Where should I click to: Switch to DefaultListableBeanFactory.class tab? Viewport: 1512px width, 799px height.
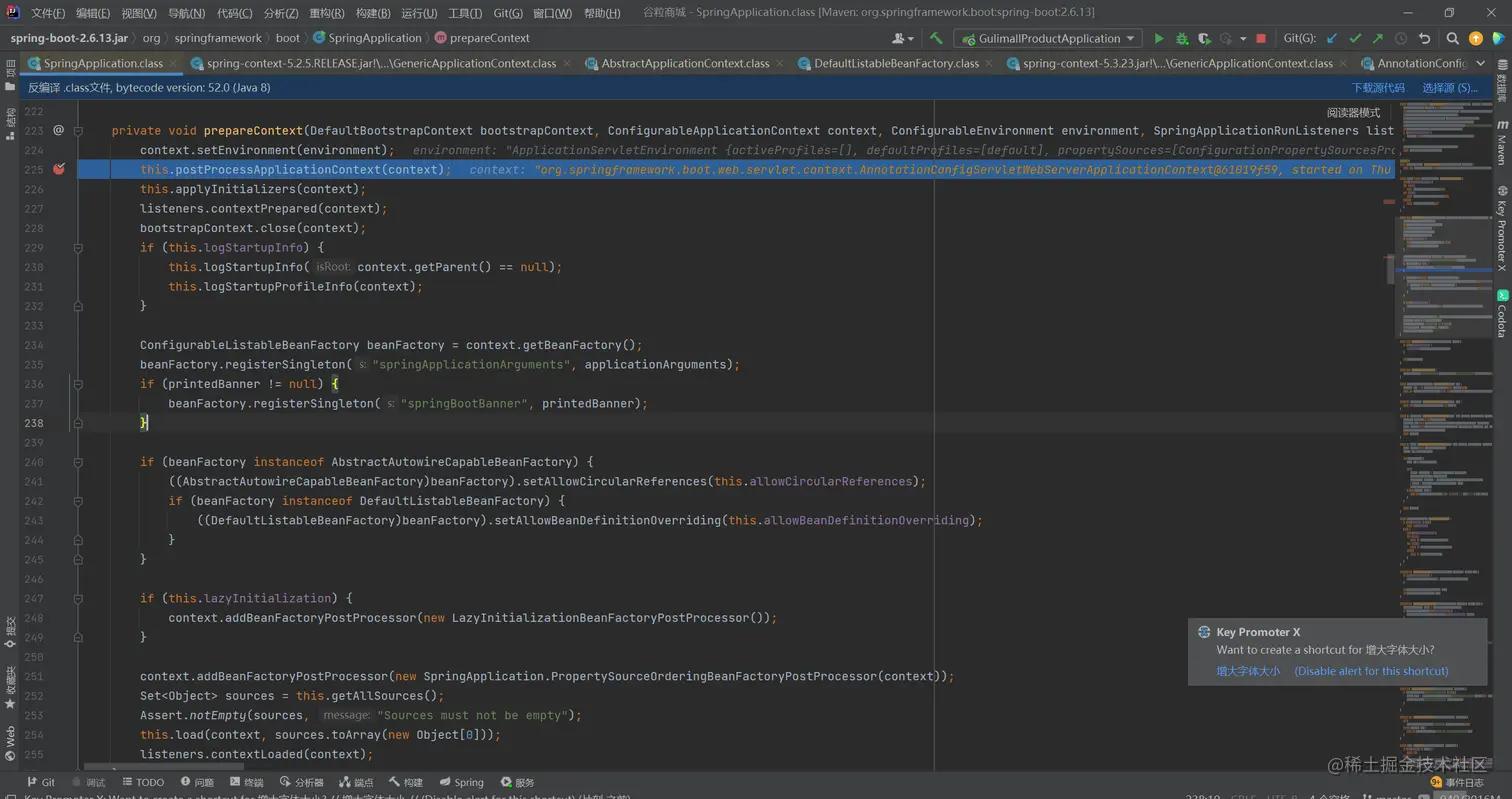pos(896,63)
